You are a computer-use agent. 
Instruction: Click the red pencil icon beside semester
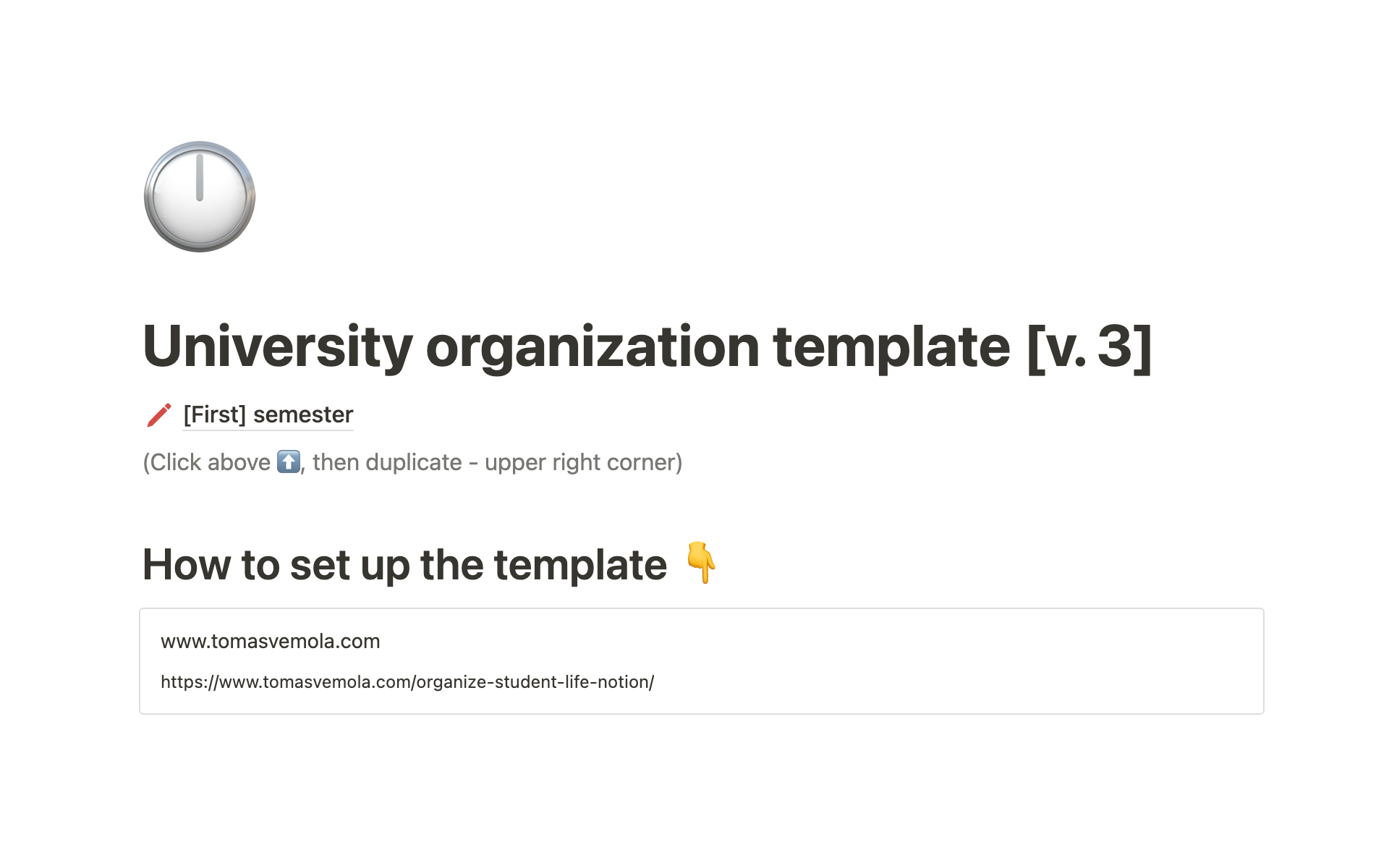(159, 415)
